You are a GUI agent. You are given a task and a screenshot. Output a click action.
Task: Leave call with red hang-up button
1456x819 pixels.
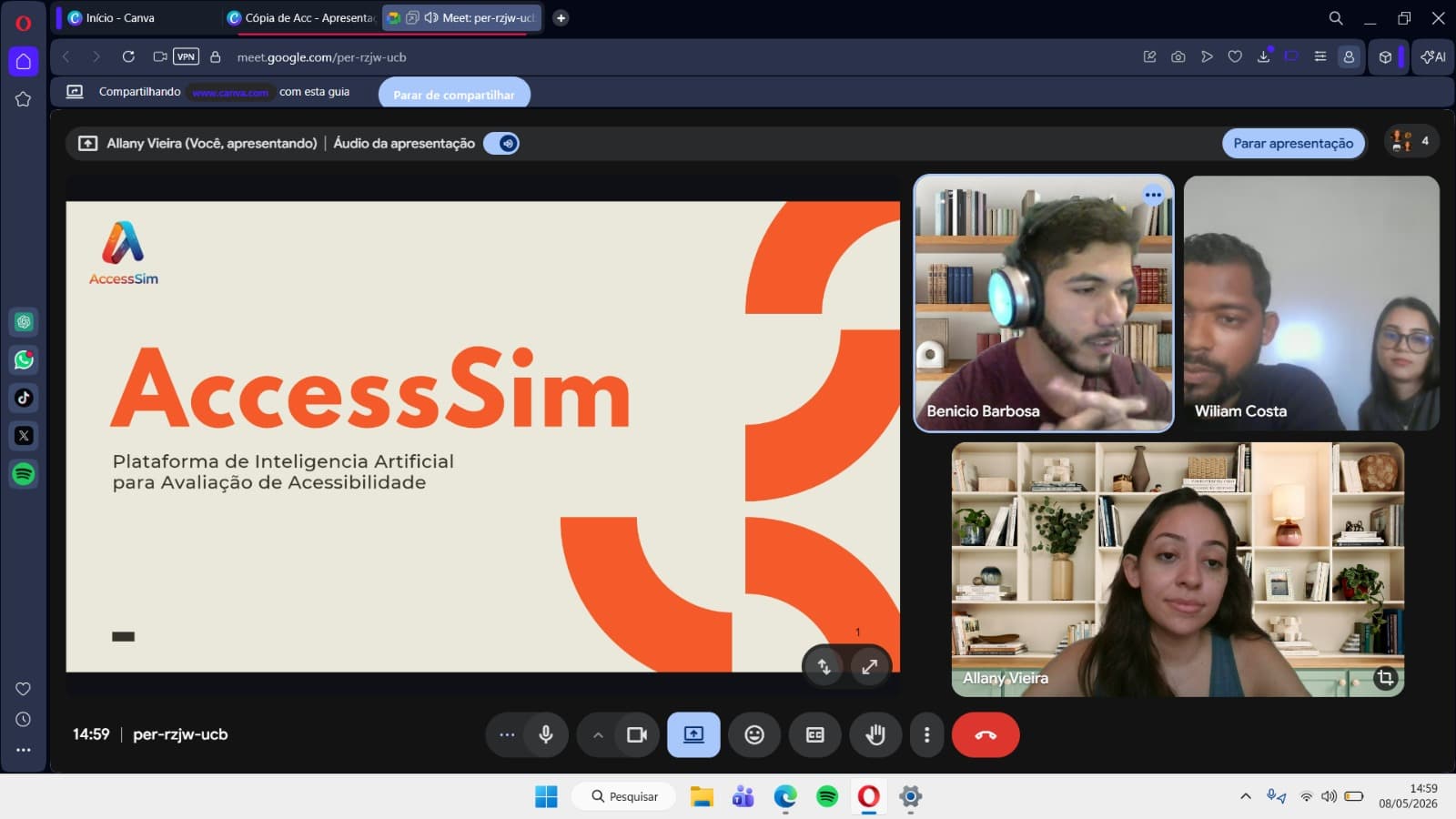986,734
